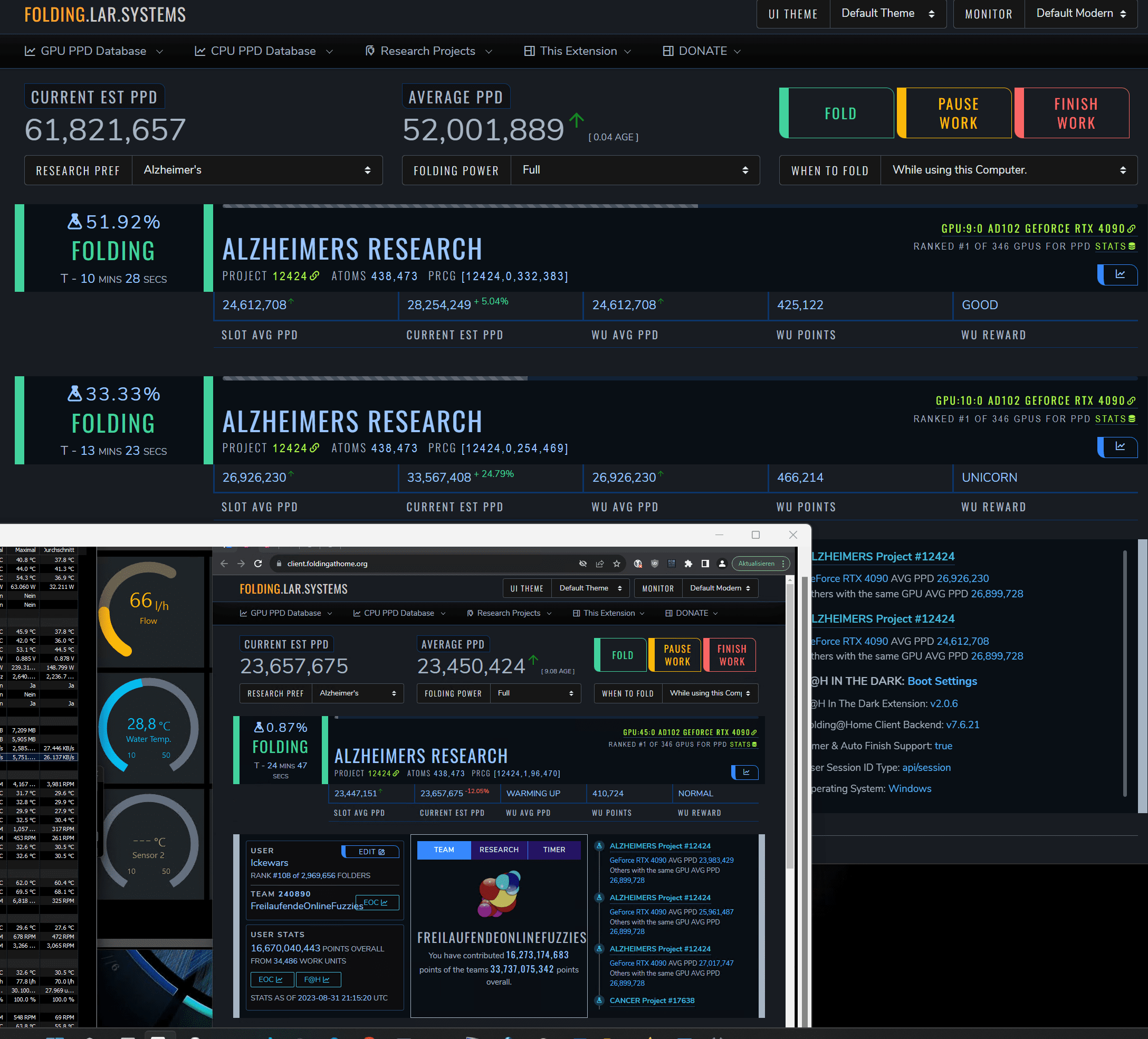Open the Folding dark extension icon in toolbar
The height and width of the screenshot is (1039, 1148).
point(672,564)
